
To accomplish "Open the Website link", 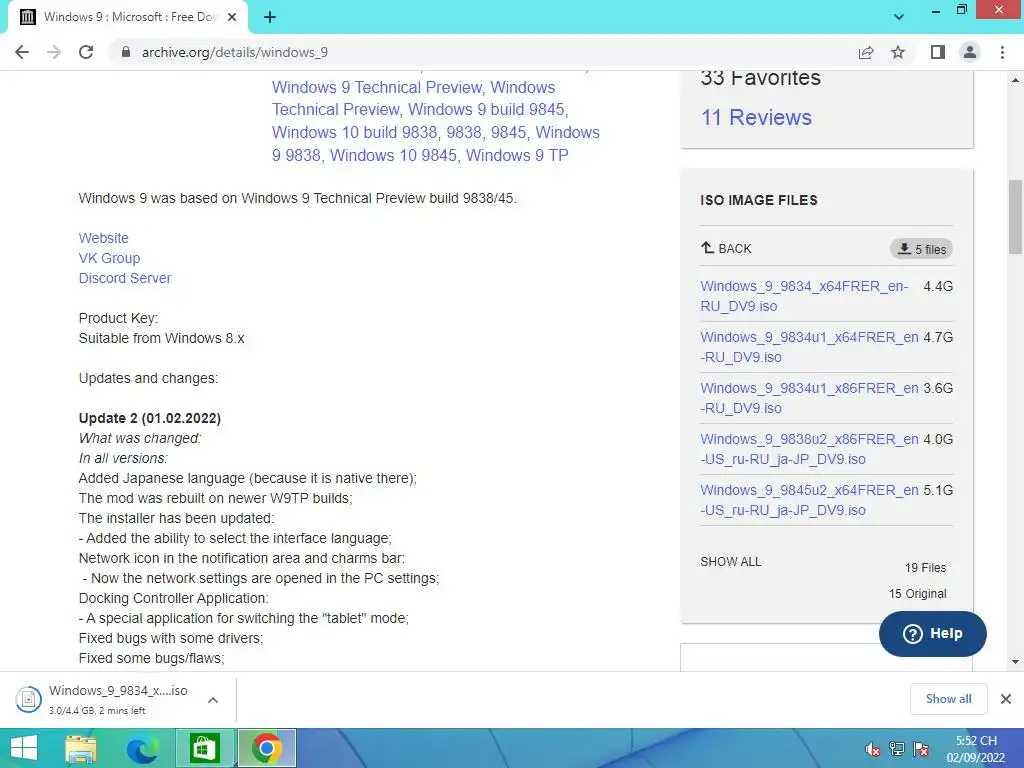I will coord(103,238).
